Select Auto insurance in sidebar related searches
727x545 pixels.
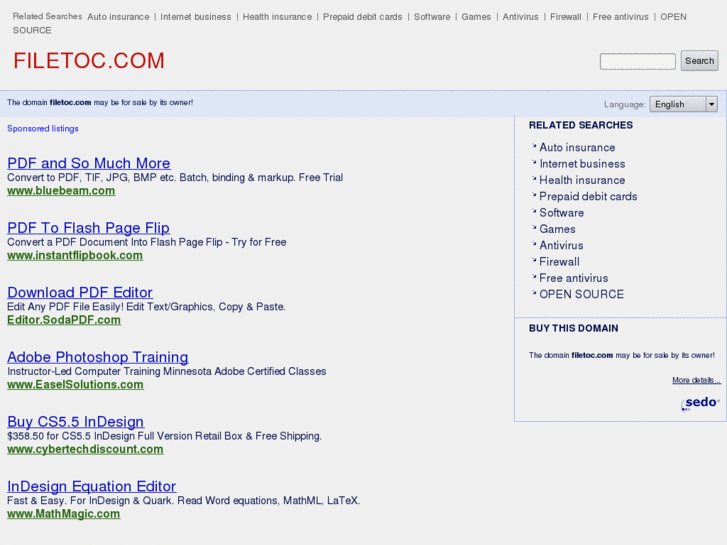[x=577, y=147]
